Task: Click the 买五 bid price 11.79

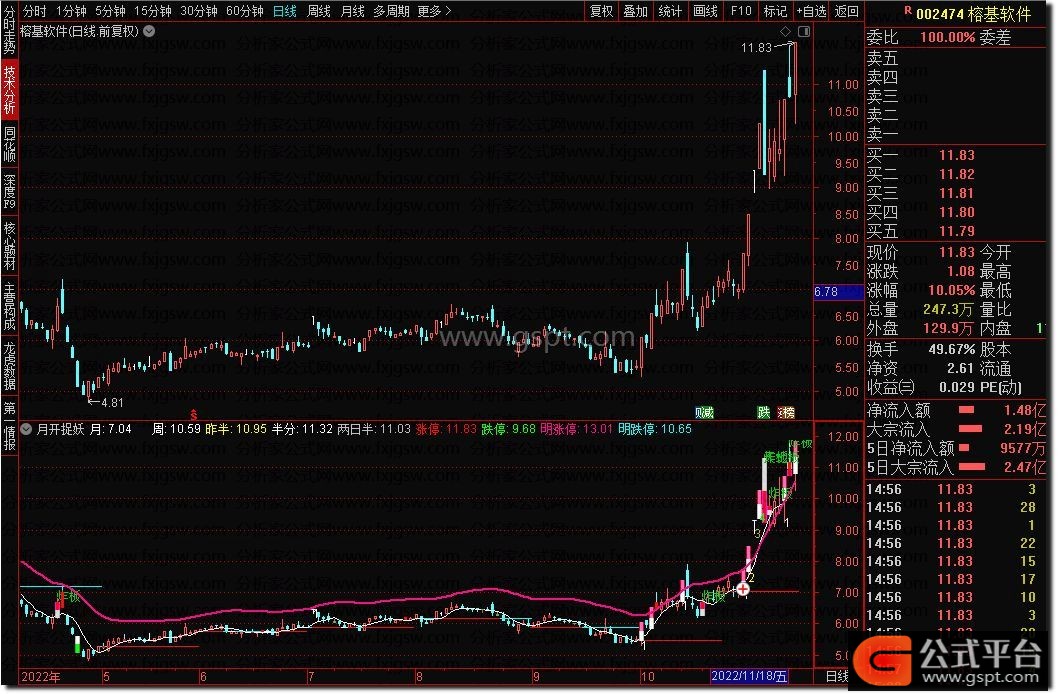Action: click(x=957, y=231)
